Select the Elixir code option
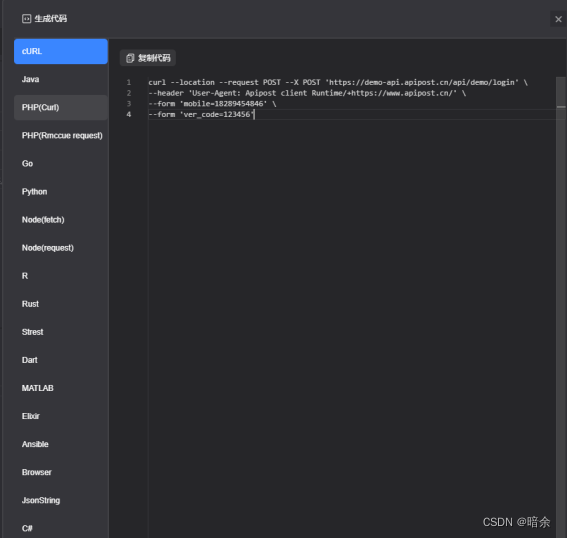567x538 pixels. pos(61,416)
